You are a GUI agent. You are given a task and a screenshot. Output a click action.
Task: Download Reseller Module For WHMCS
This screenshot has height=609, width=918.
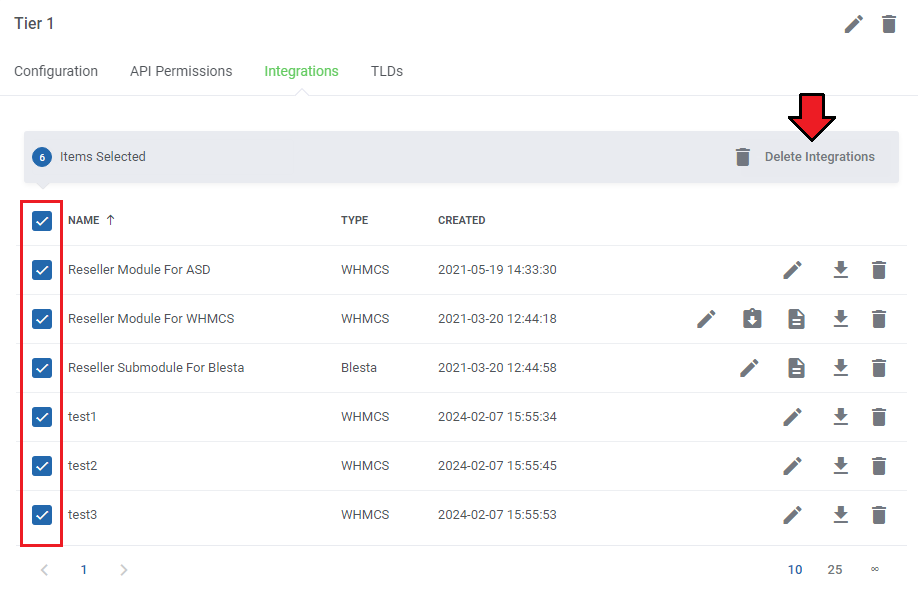(841, 319)
